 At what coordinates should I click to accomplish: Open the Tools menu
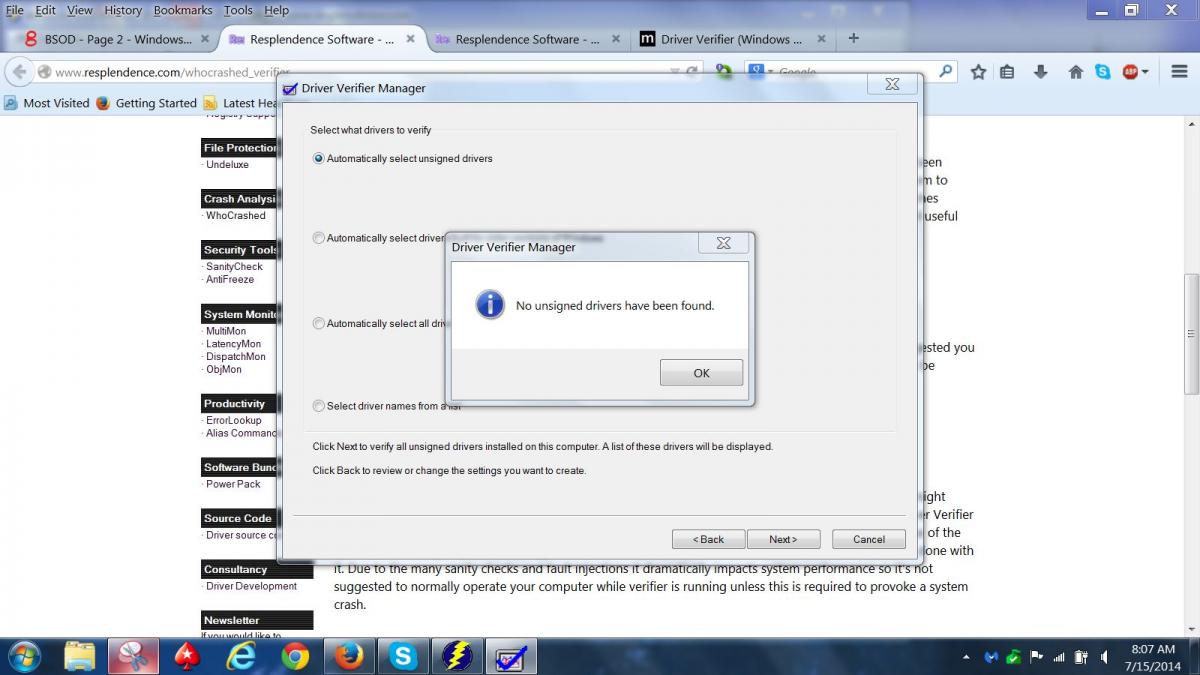point(238,10)
